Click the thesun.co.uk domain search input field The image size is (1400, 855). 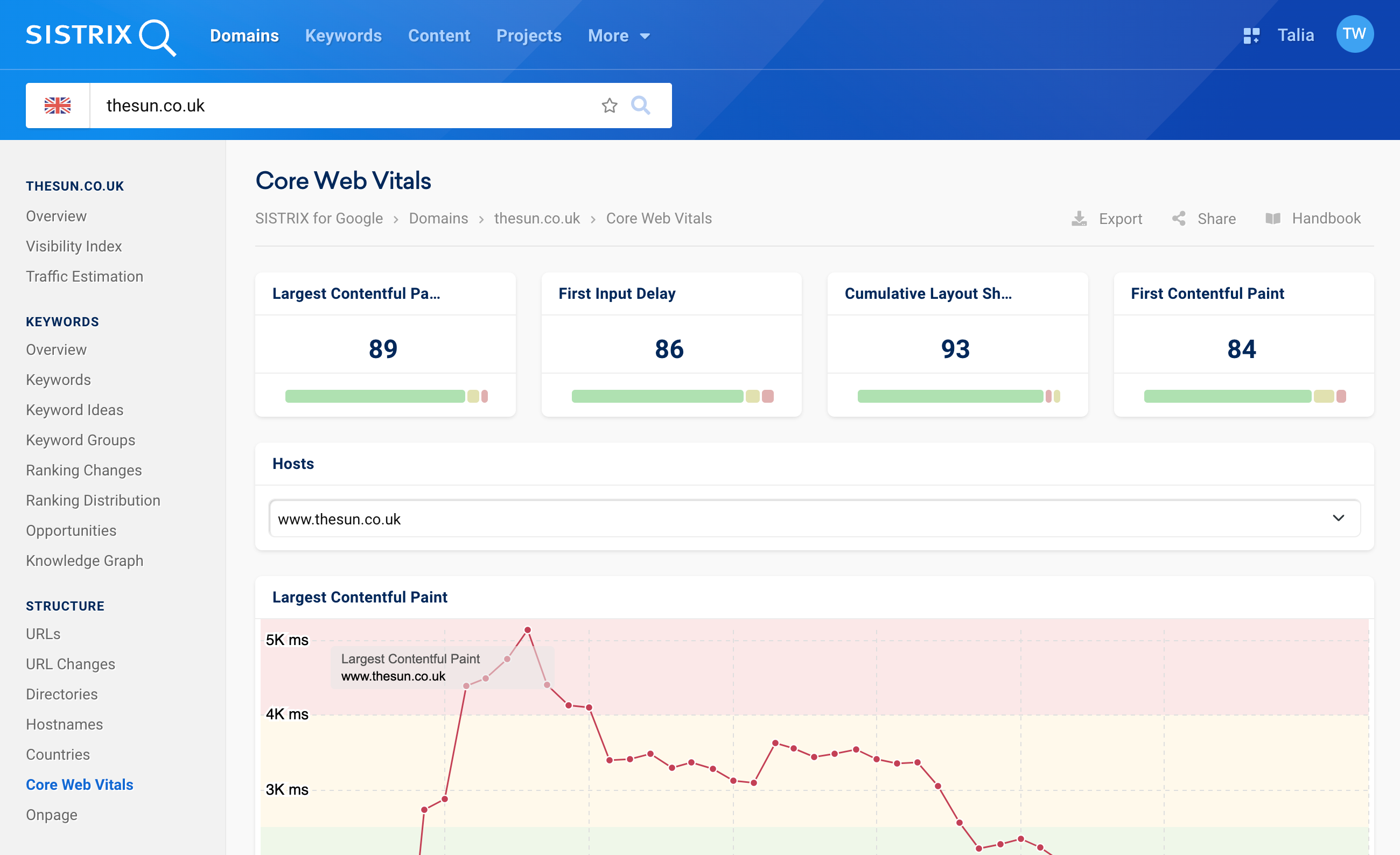pos(349,105)
